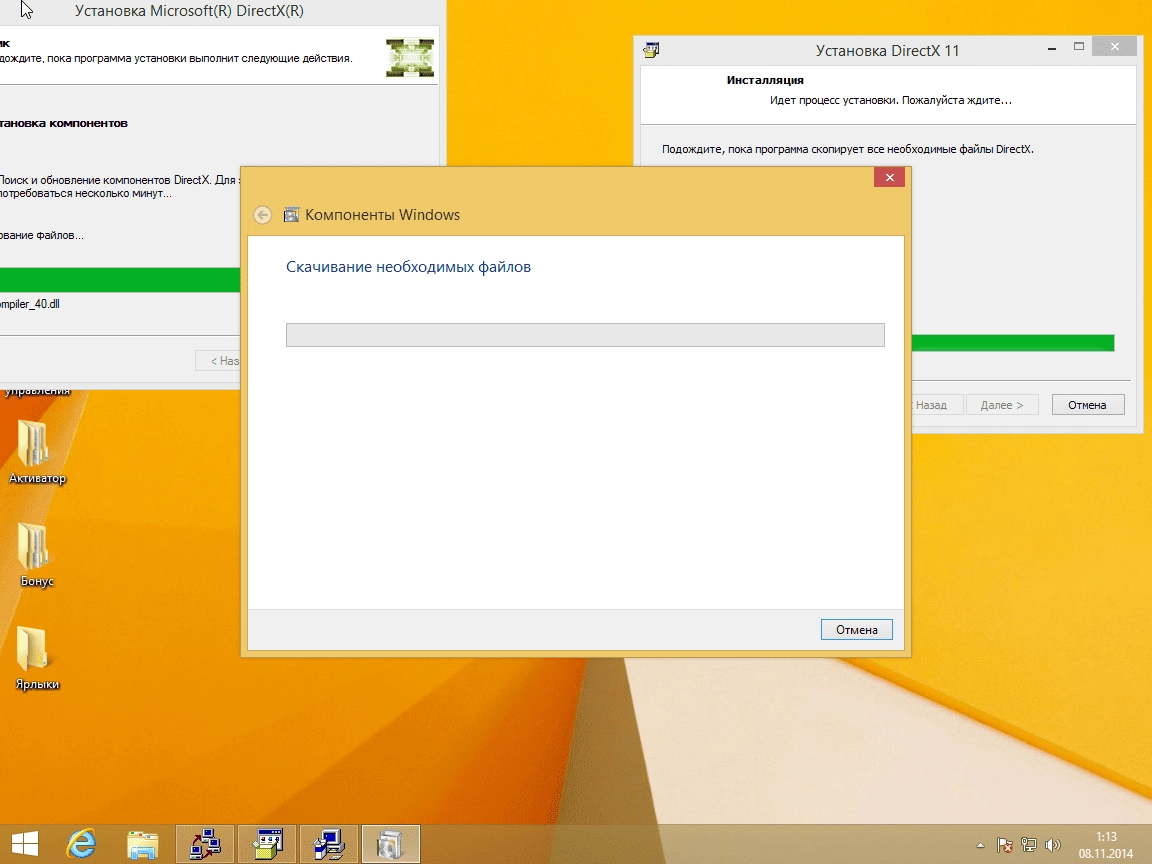1152x864 pixels.
Task: Close the Компоненты Windows dialog
Action: point(889,177)
